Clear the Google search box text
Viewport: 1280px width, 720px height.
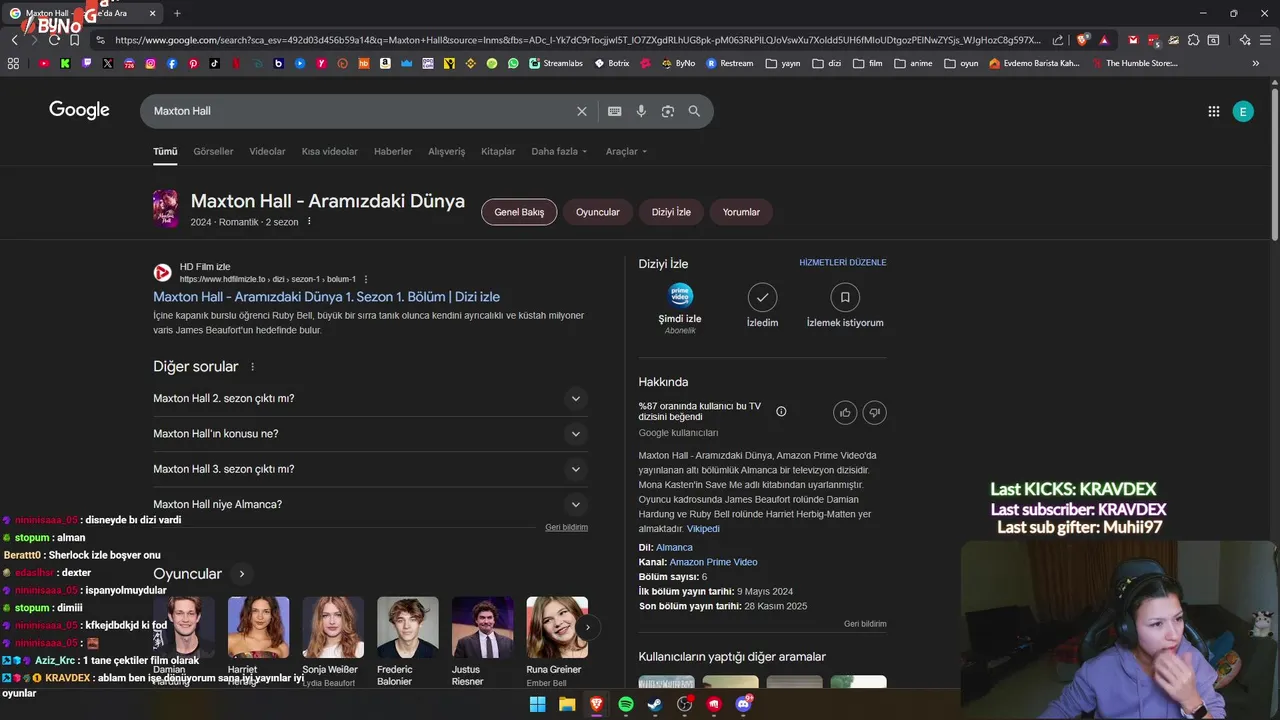(581, 111)
